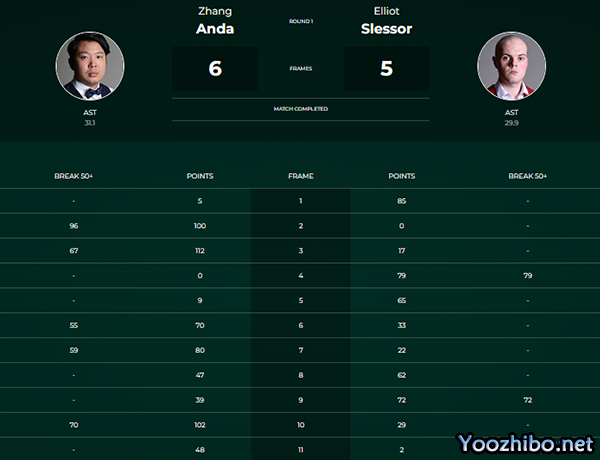Click the Yoozhibo.net watermark
The image size is (600, 460).
(524, 441)
